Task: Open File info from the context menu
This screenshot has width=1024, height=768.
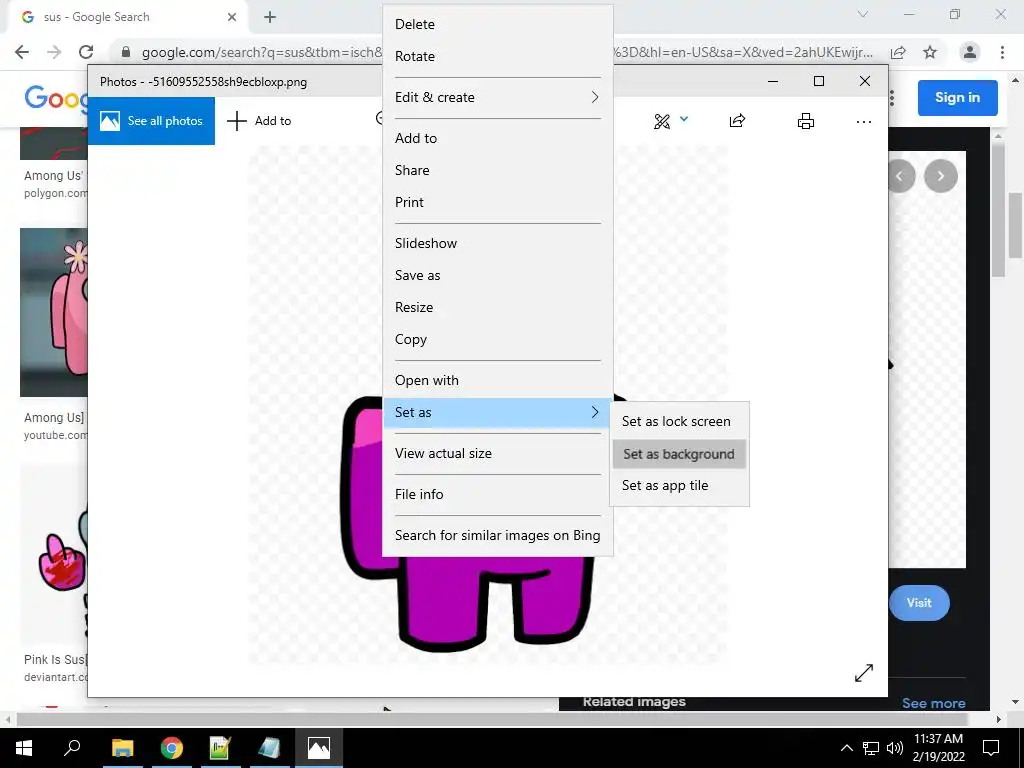Action: click(x=498, y=495)
